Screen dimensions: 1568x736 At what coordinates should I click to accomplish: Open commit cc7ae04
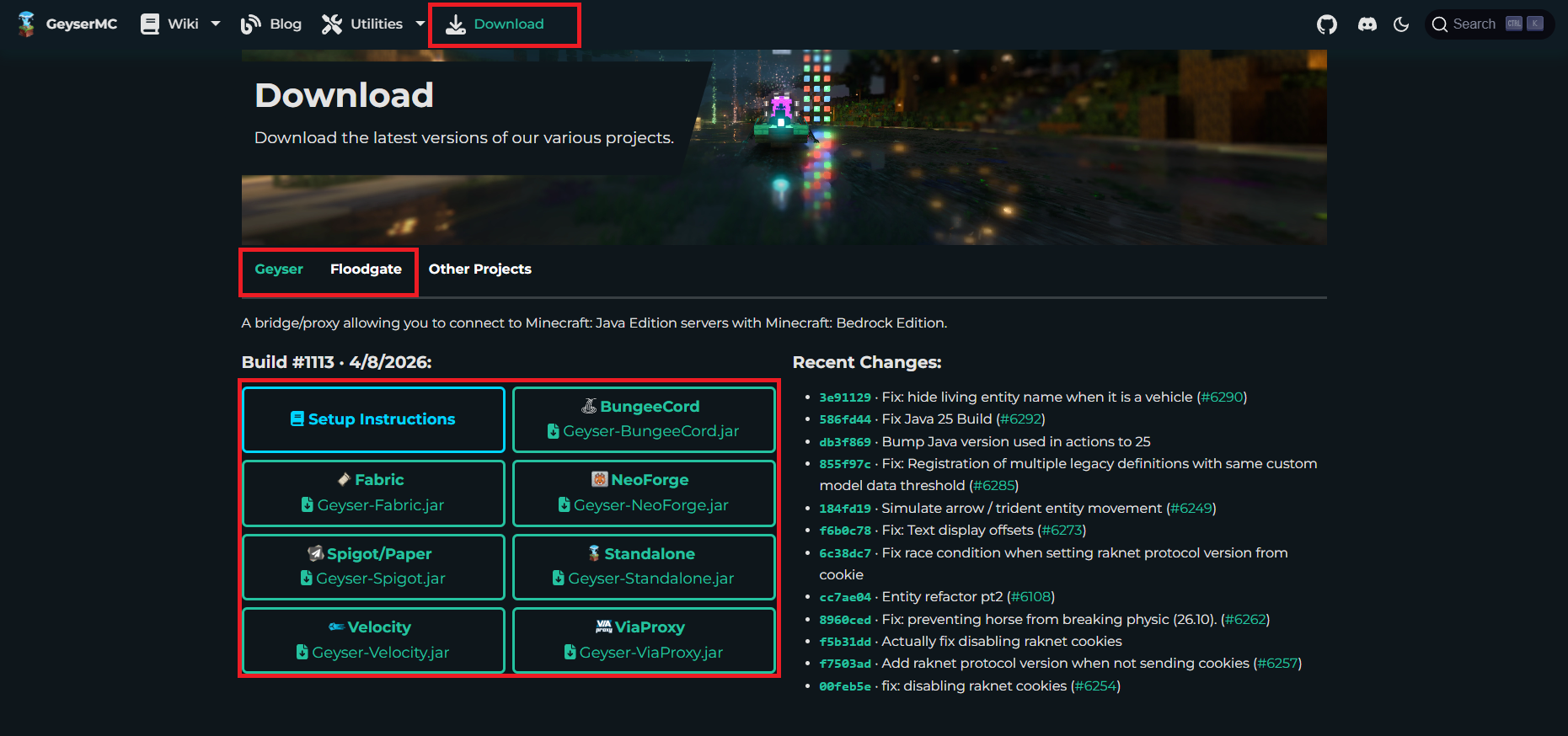click(845, 597)
